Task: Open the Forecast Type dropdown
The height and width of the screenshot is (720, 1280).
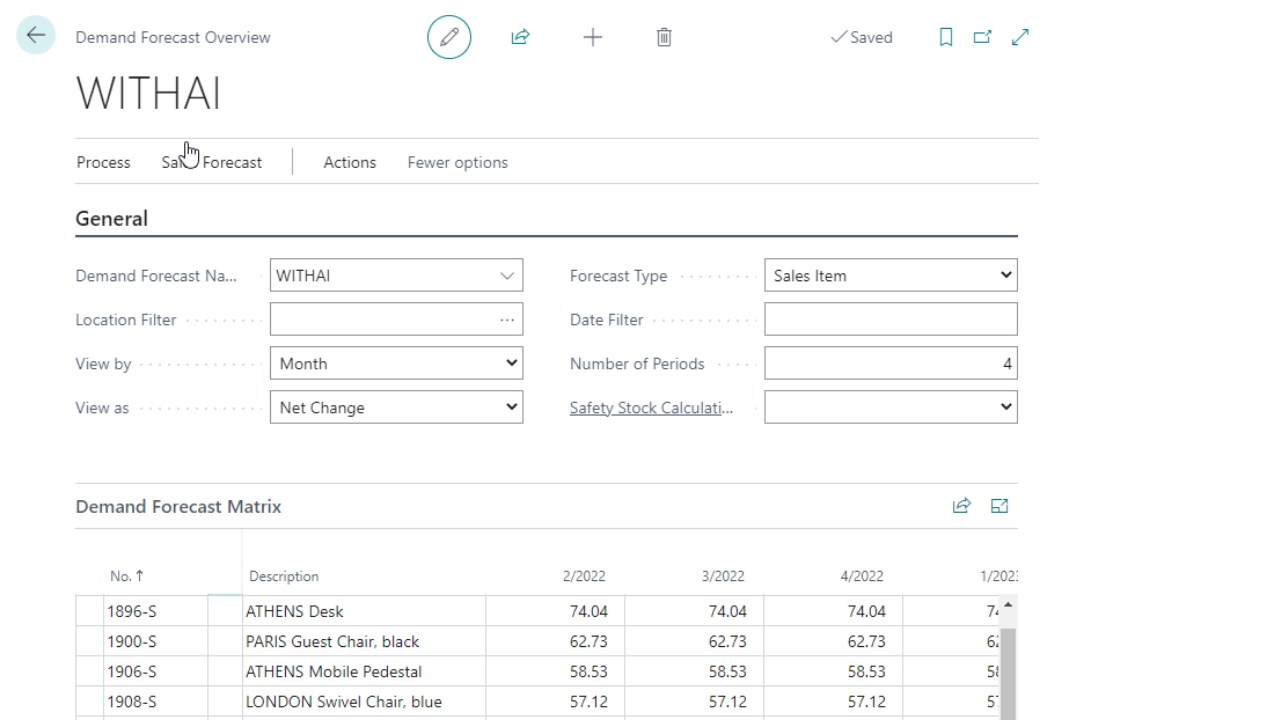Action: click(1005, 276)
